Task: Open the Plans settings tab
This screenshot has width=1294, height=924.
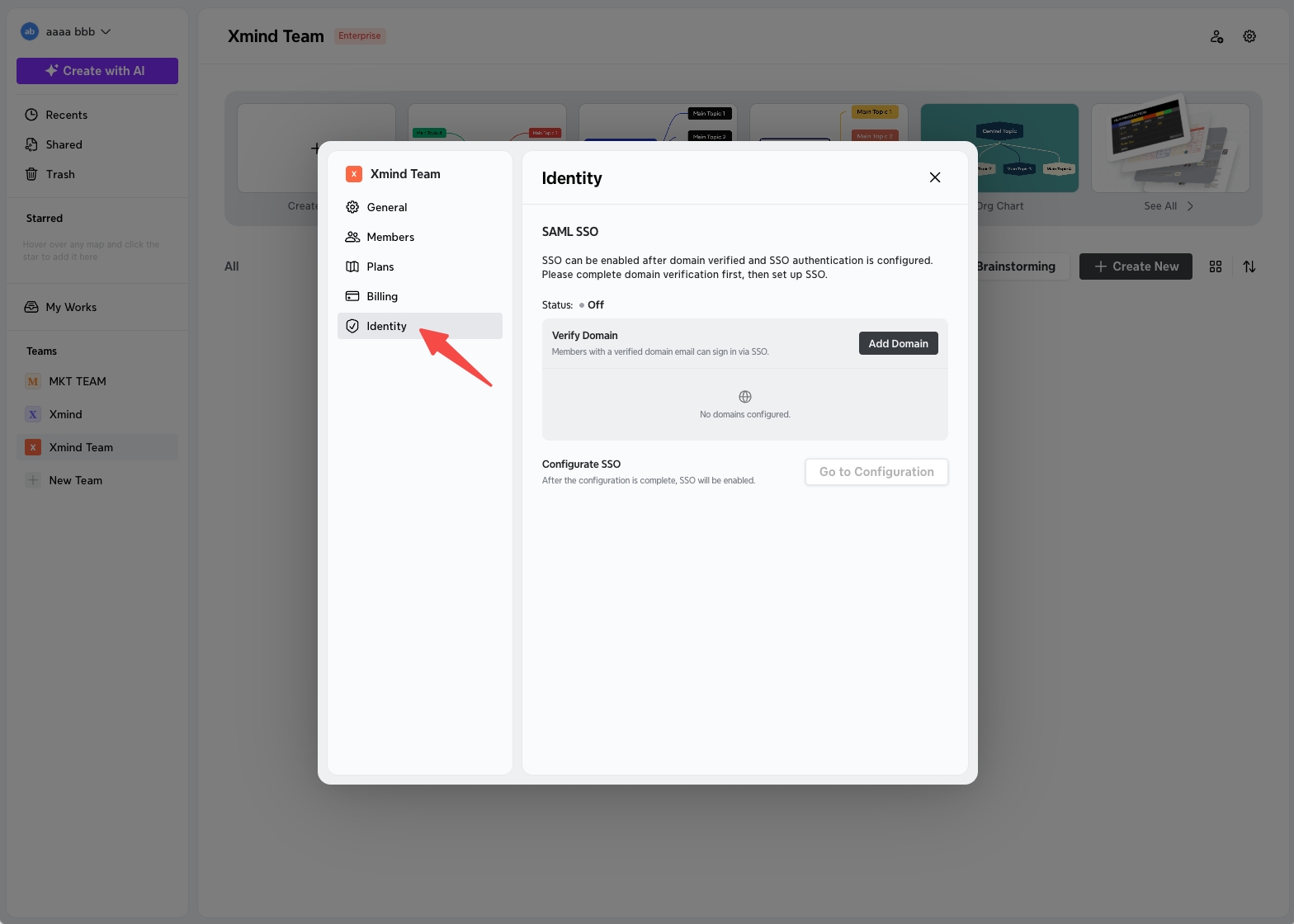Action: pos(420,266)
